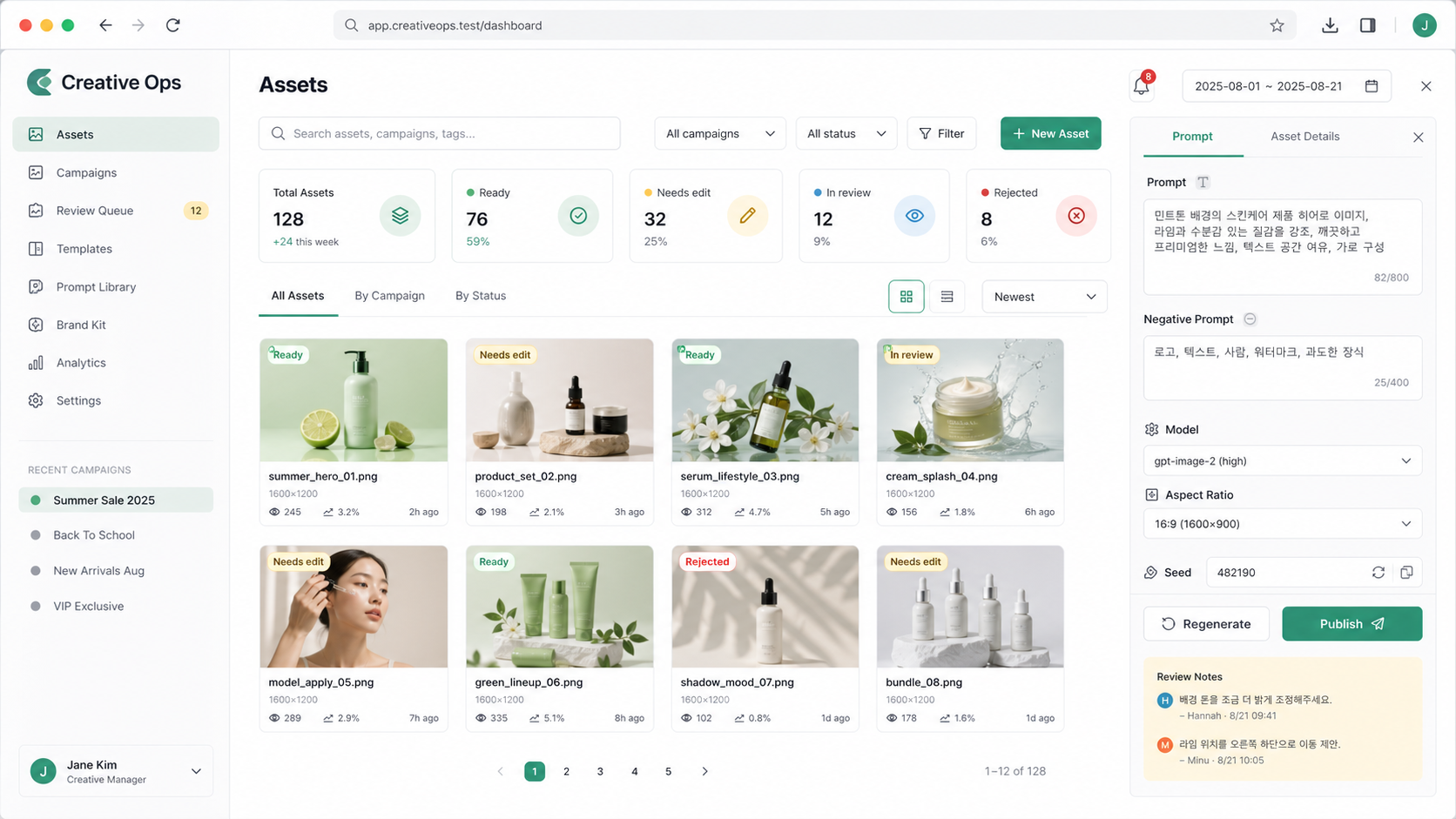Switch to list view
This screenshot has width=1456, height=819.
(x=947, y=297)
